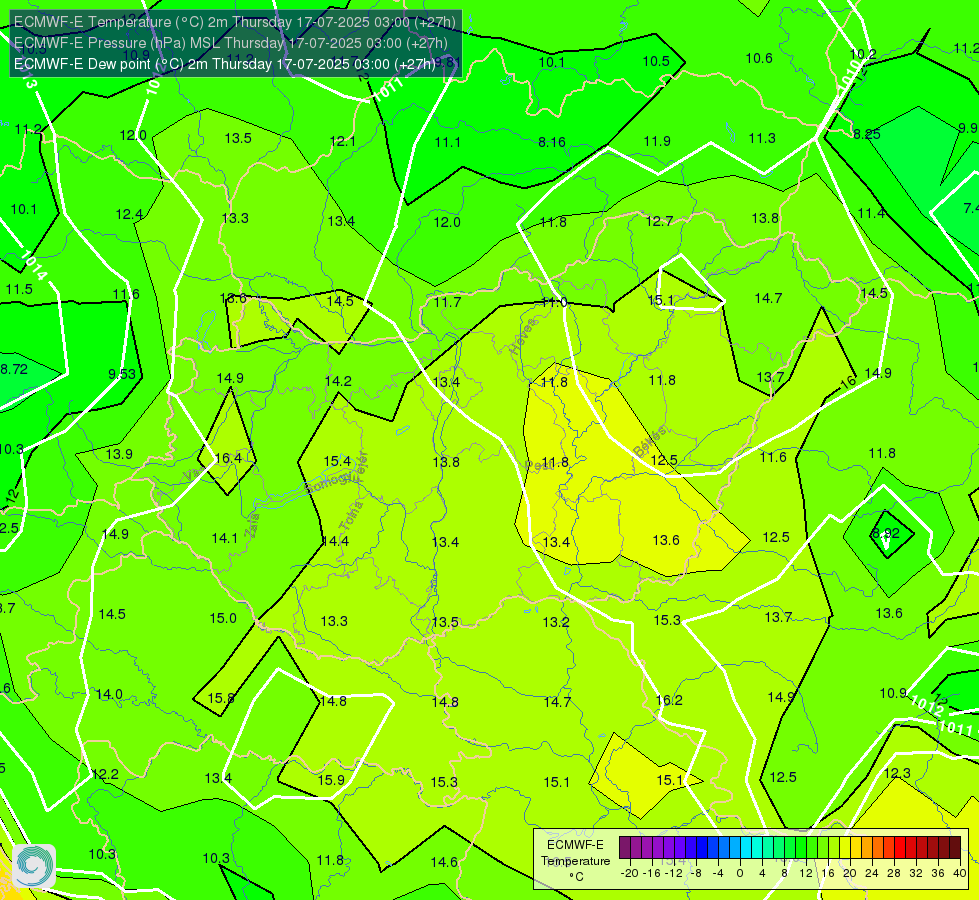
Task: Click the map value 14.1
Action: pyautogui.click(x=225, y=538)
